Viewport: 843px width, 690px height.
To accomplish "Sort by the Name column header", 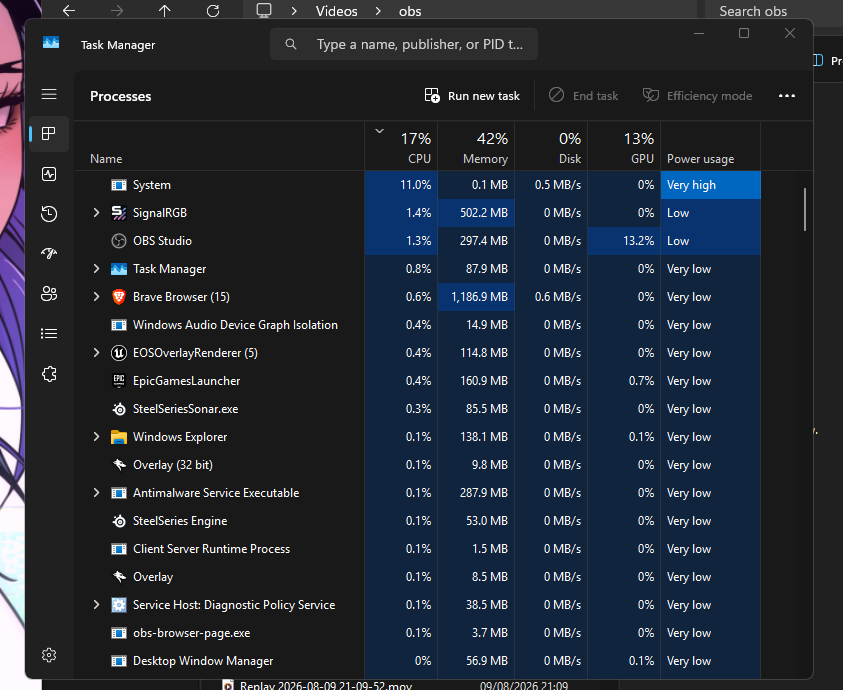I will click(219, 146).
